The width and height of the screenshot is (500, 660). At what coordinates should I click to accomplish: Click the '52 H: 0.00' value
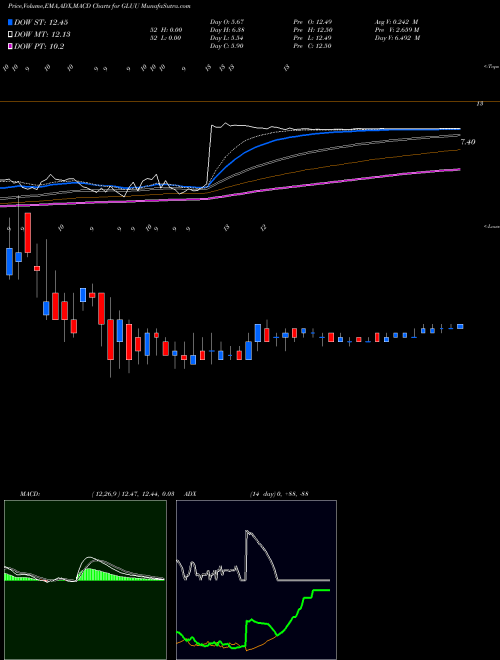[166, 30]
